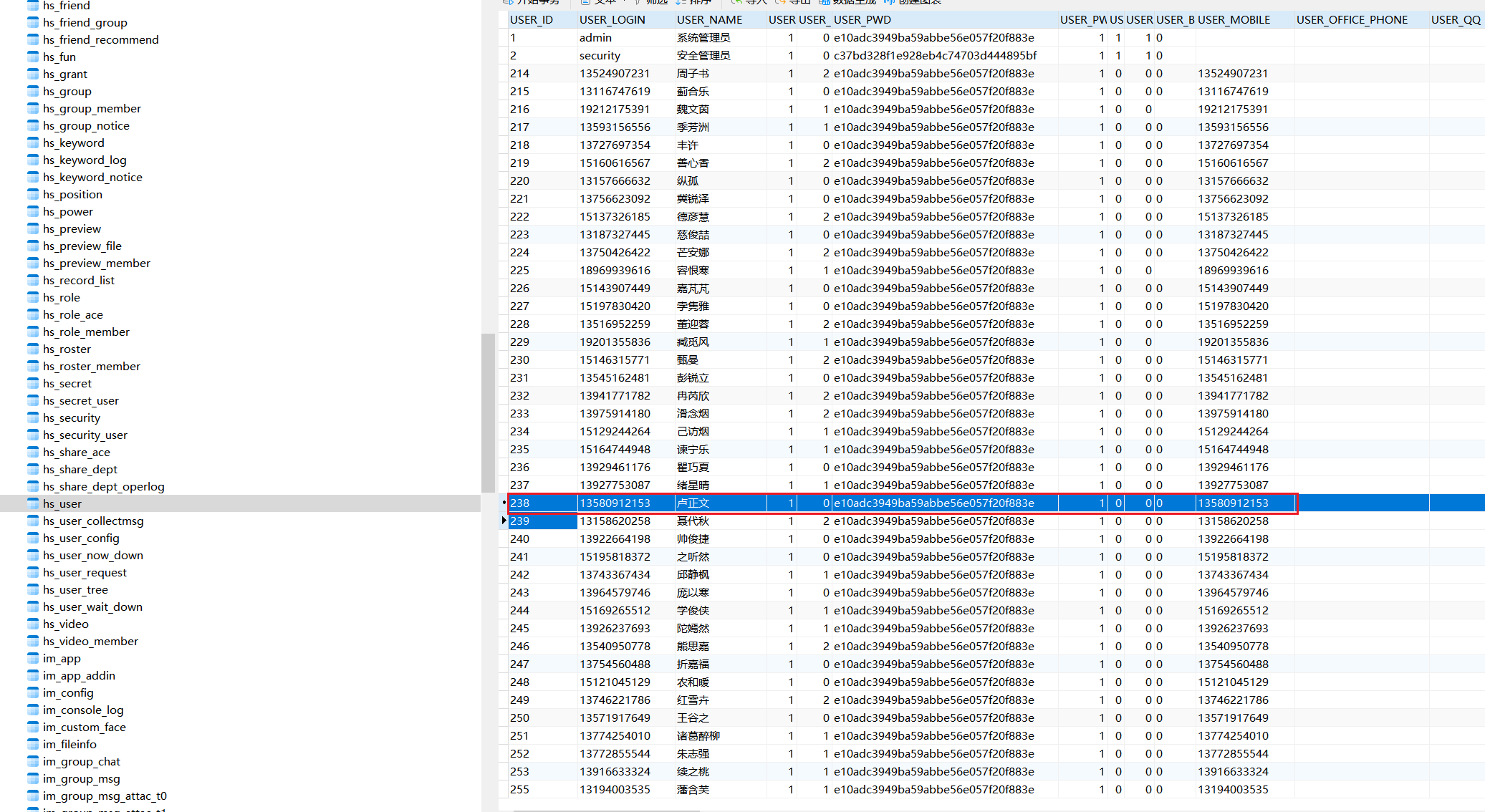The image size is (1485, 812).
Task: Click the USER_MOBILE column header
Action: coord(1234,19)
